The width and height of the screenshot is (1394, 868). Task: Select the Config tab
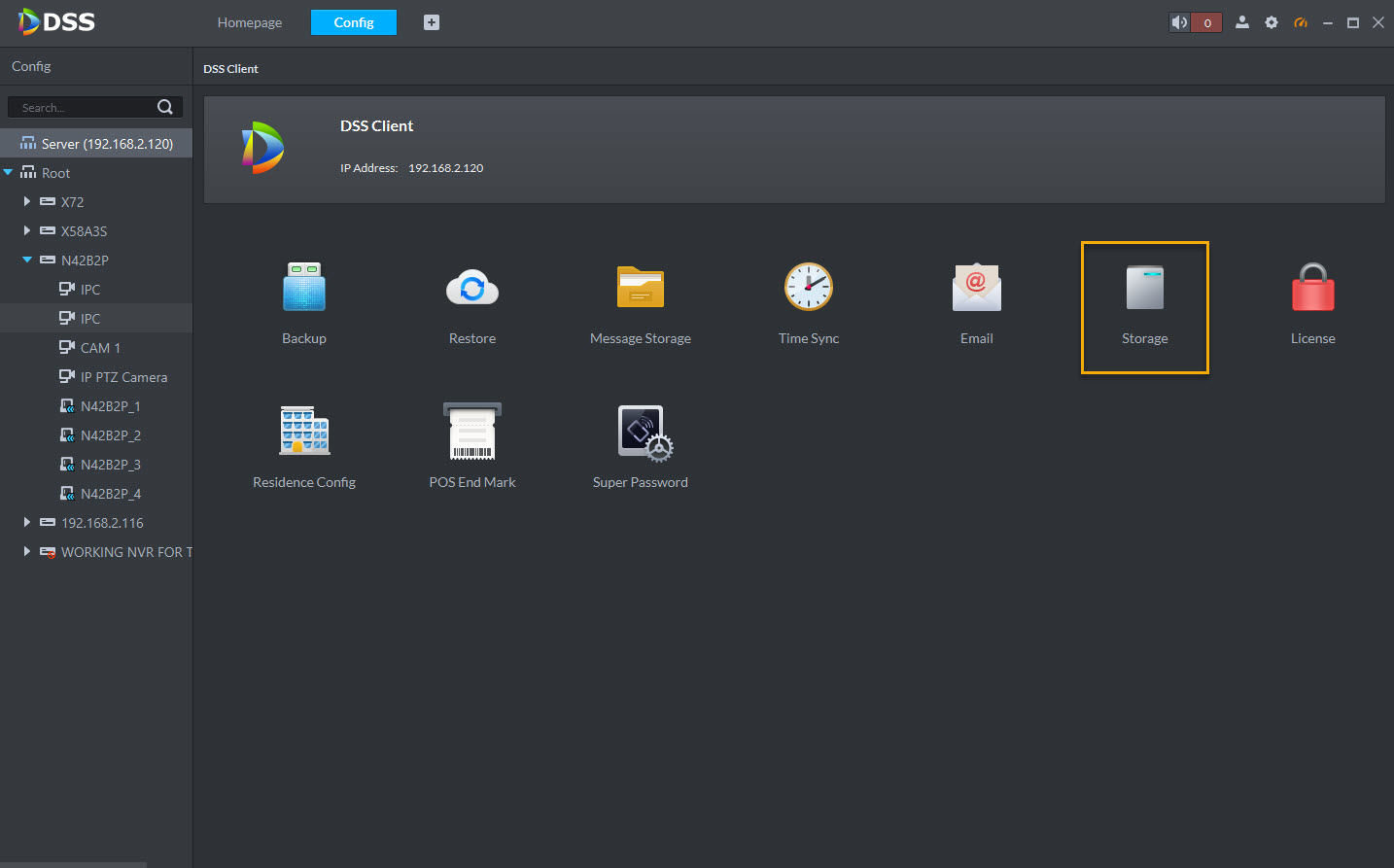354,22
